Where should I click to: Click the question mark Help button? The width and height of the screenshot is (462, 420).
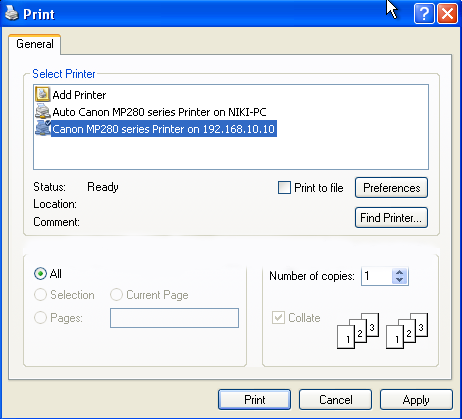click(424, 14)
